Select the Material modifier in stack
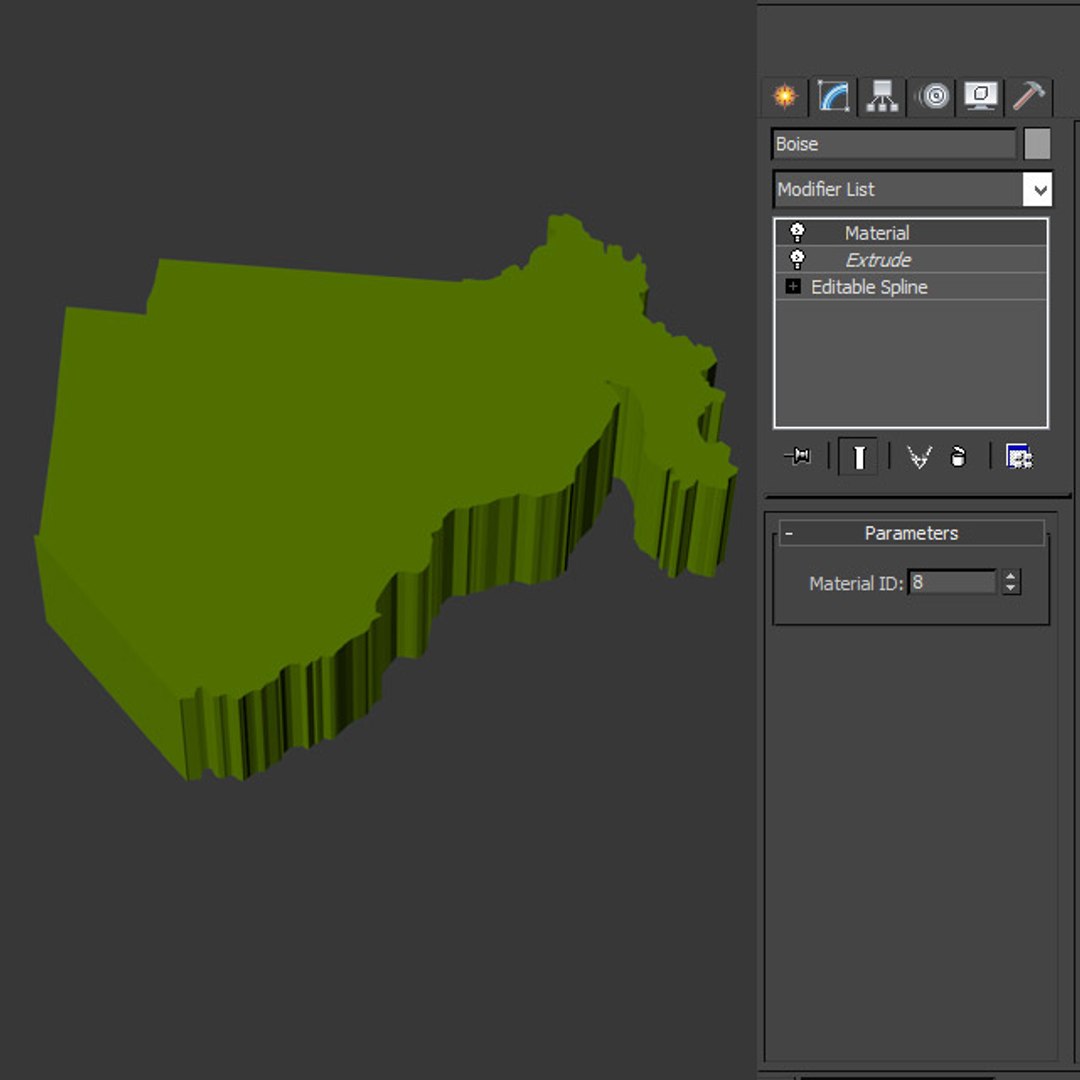 pyautogui.click(x=911, y=233)
